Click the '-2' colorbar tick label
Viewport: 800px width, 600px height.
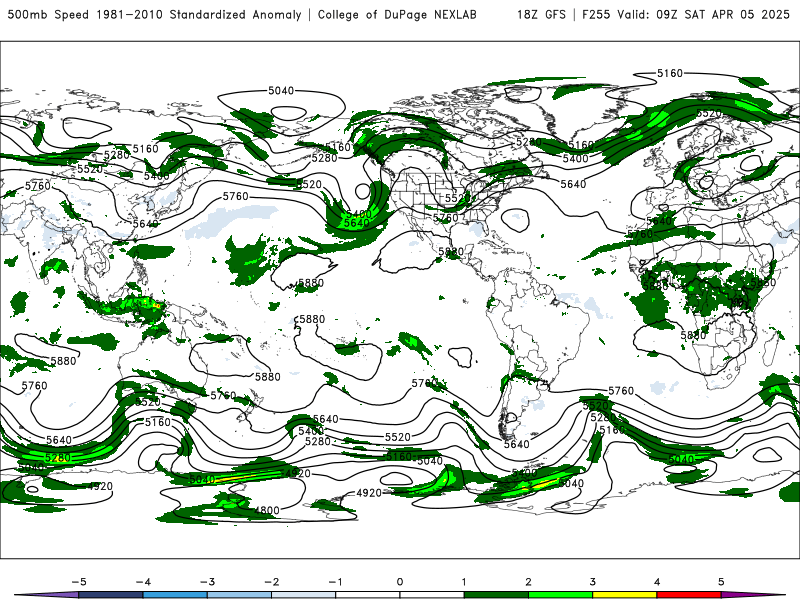[x=271, y=582]
